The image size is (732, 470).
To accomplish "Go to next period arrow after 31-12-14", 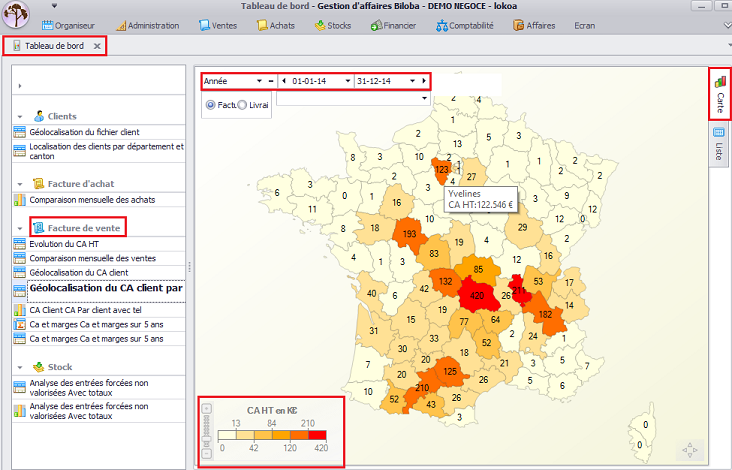I will [424, 81].
